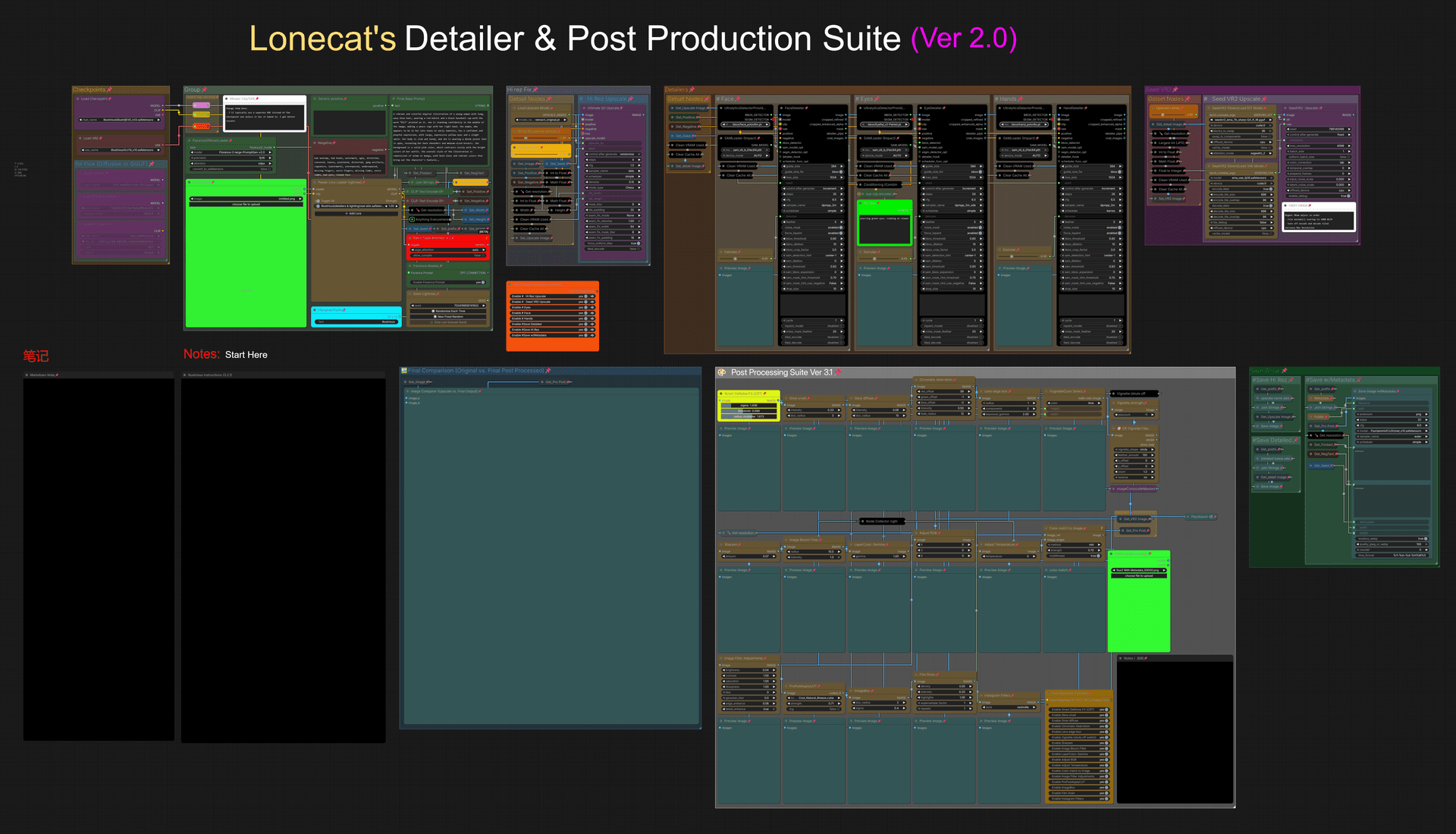Click the pin icon next to #Save w/Metadata
Image resolution: width=1456 pixels, height=834 pixels.
click(x=1358, y=380)
